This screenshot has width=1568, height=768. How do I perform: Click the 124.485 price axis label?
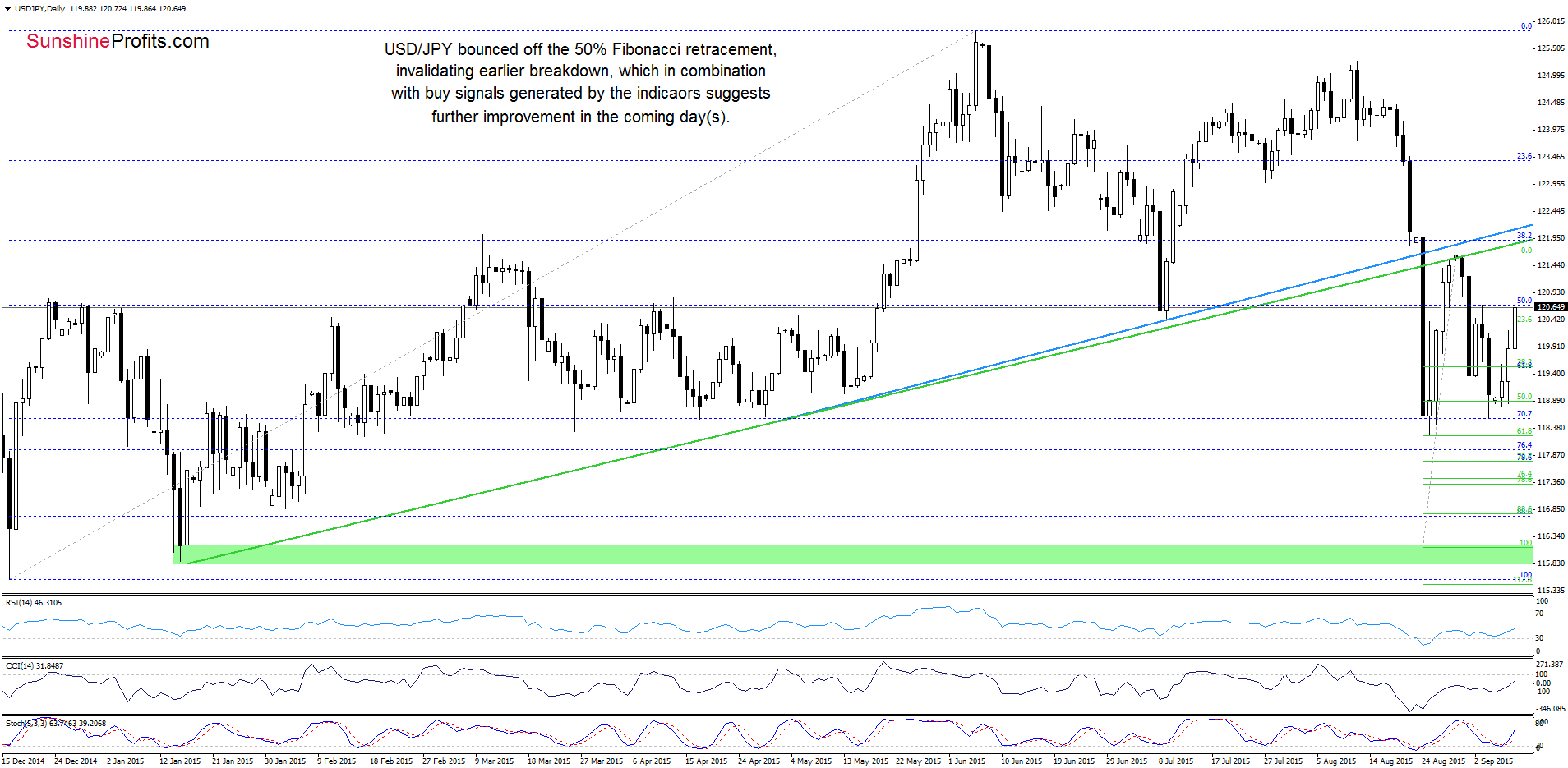1550,103
